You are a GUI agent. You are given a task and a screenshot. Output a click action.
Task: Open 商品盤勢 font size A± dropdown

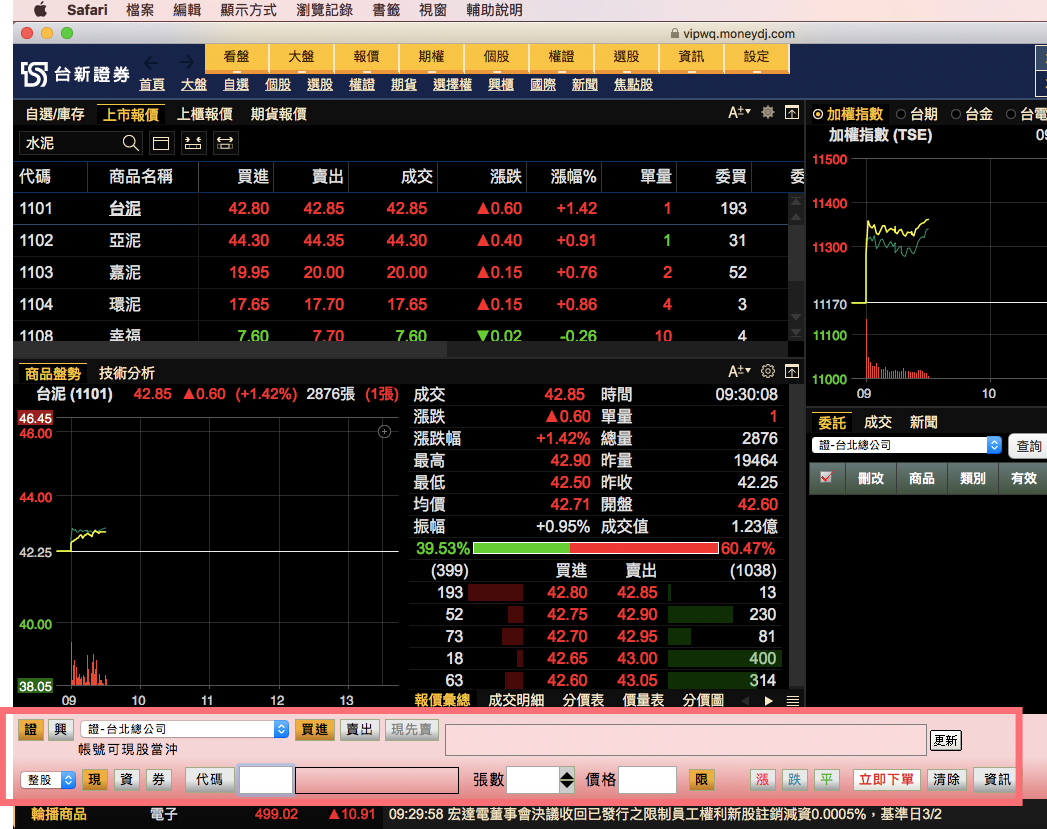point(739,371)
